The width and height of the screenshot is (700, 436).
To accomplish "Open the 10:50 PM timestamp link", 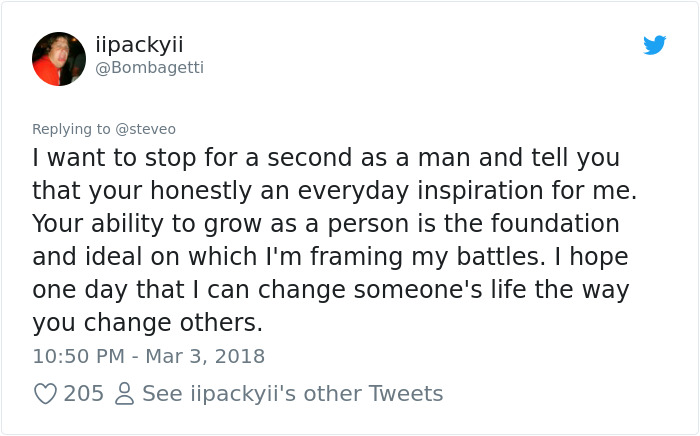I will (79, 356).
